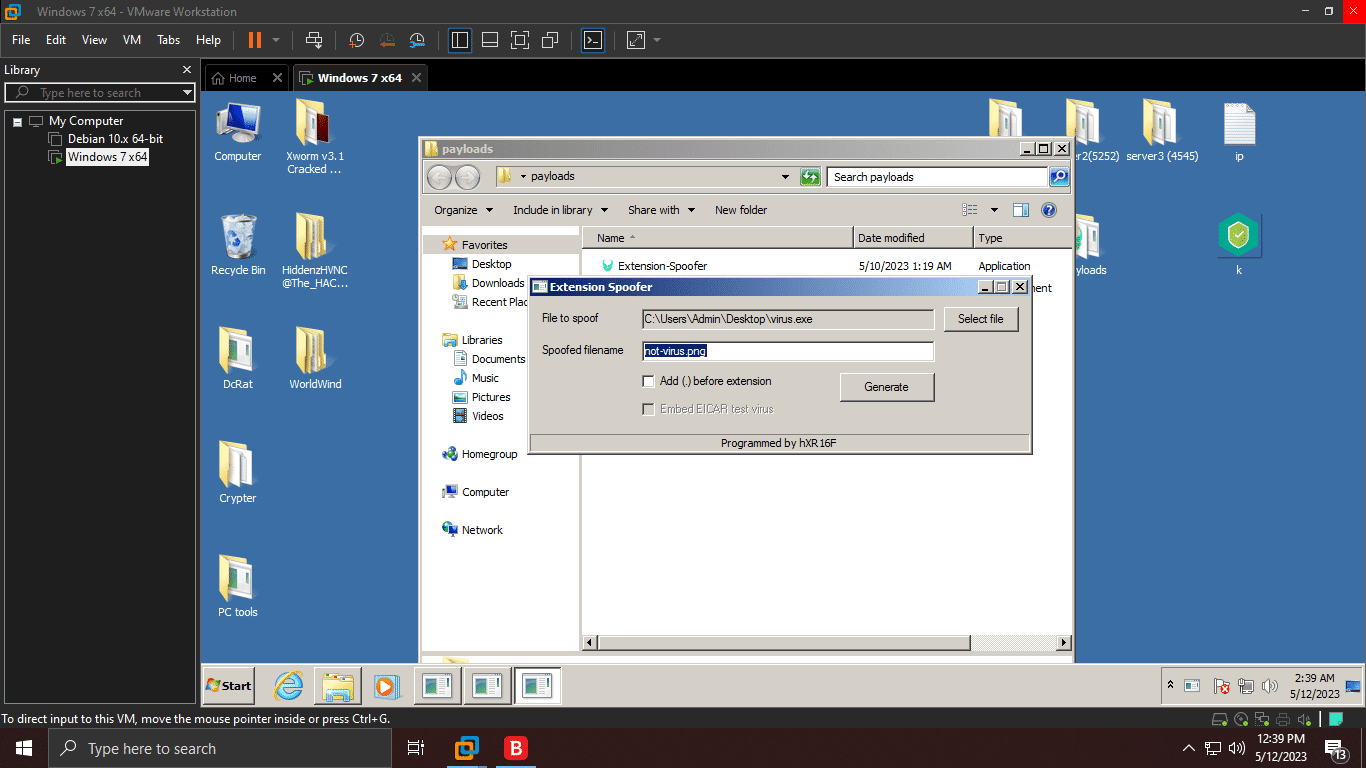Click Select file to choose a payload

point(981,318)
